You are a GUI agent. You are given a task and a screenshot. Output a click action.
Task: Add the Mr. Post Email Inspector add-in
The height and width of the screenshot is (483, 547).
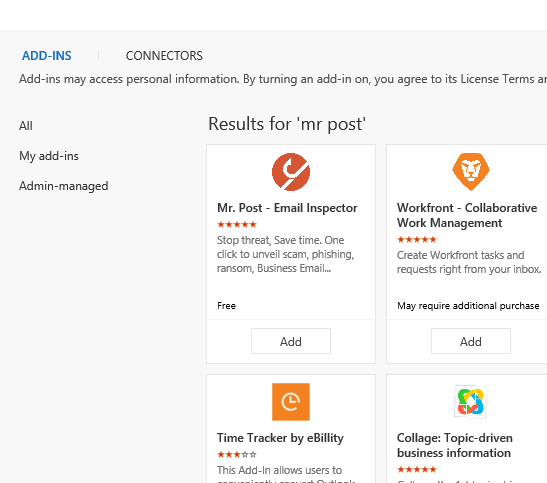point(291,341)
